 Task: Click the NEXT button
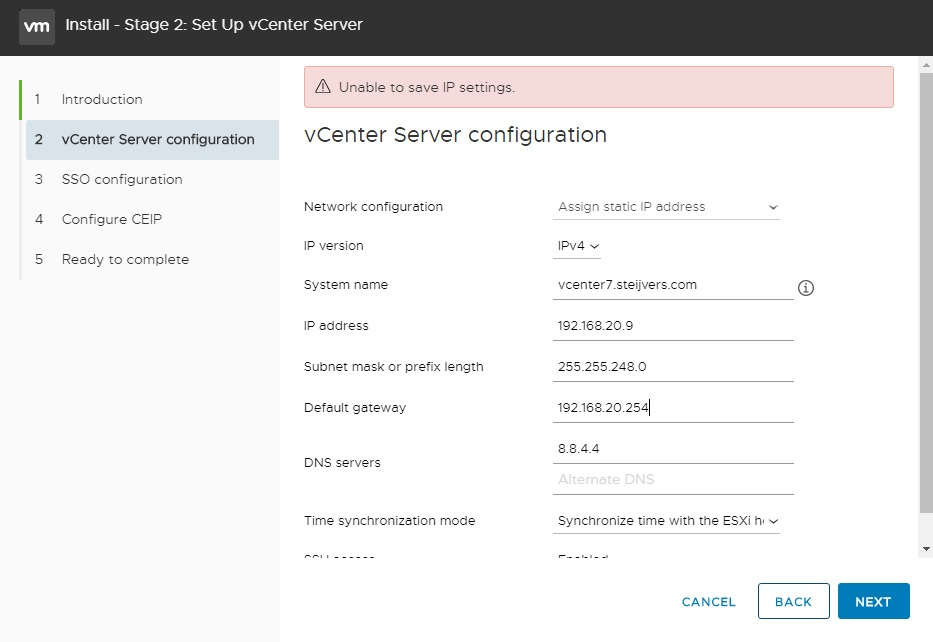(x=873, y=601)
